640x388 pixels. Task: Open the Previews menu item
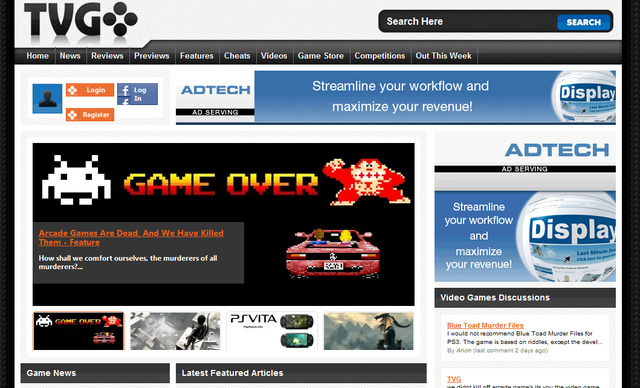[x=151, y=56]
